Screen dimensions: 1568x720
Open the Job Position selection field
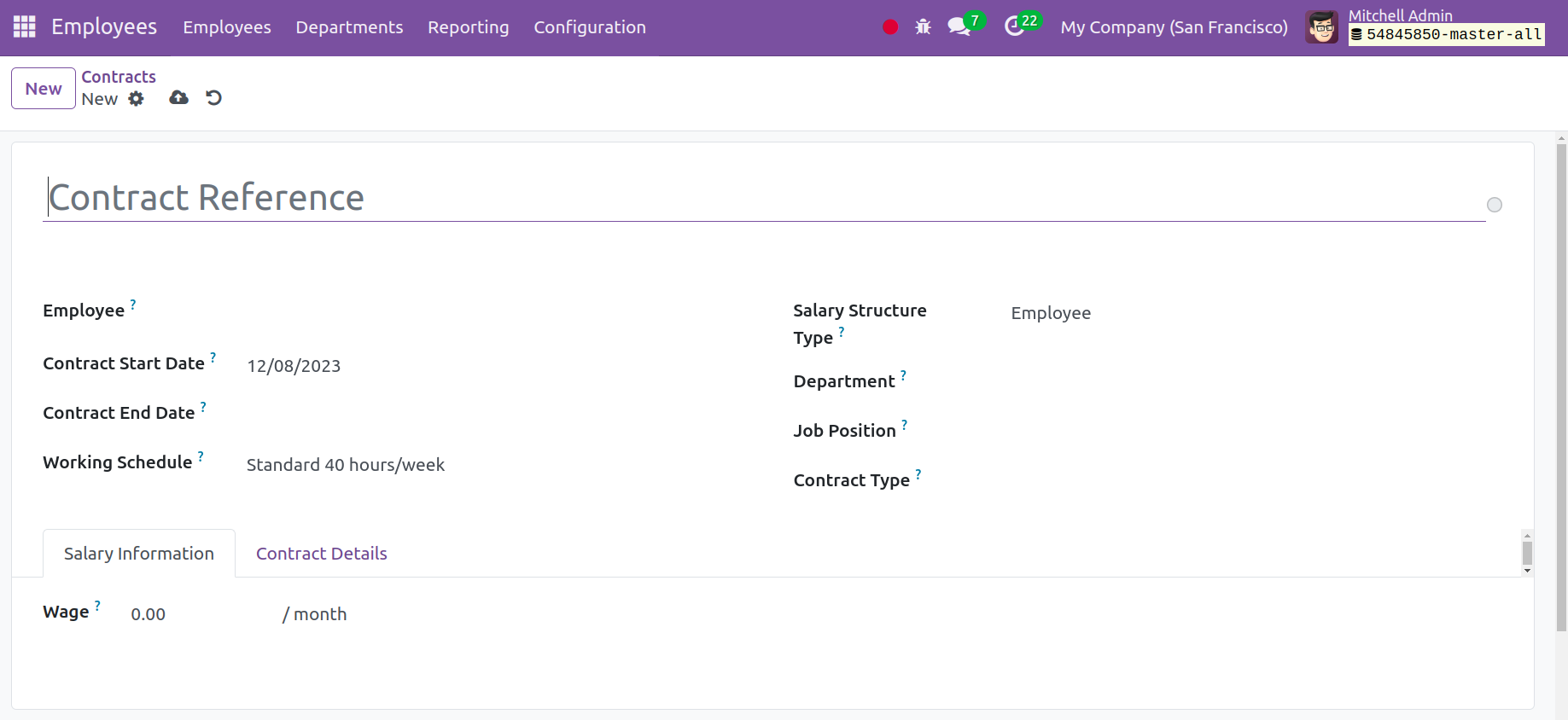[x=1256, y=433]
